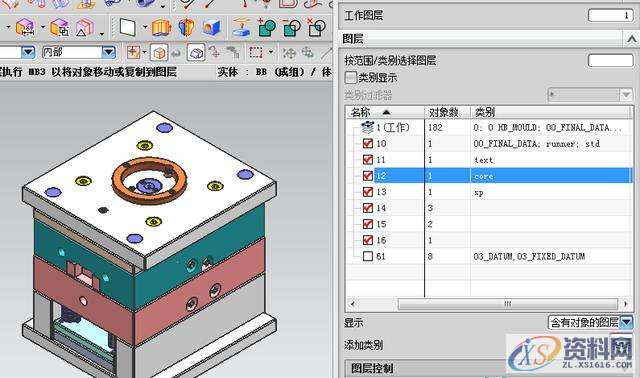Click the grey return arrow icon

pyautogui.click(x=176, y=53)
